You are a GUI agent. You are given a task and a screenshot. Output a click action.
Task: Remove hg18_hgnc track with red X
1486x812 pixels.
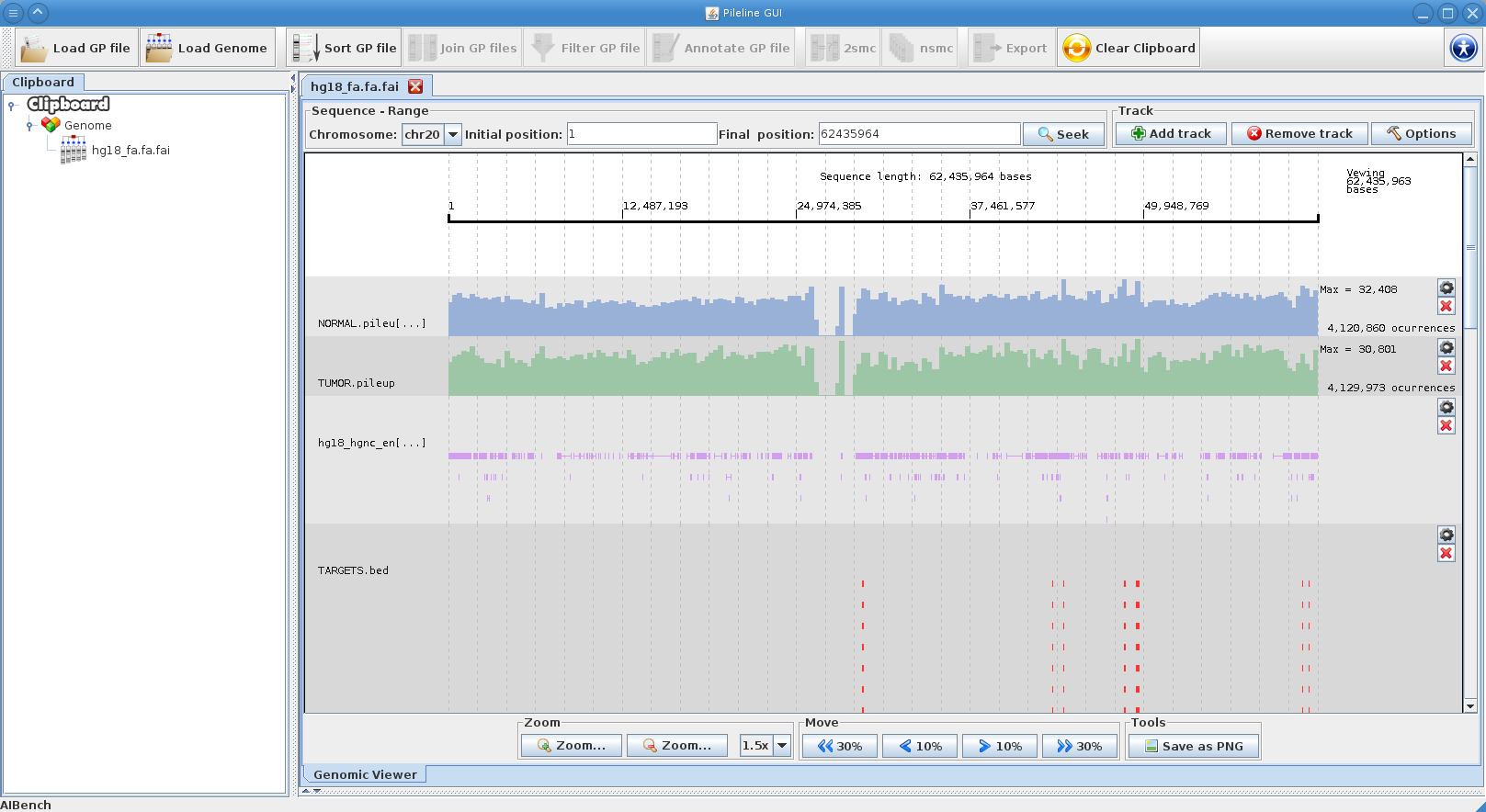(1446, 425)
